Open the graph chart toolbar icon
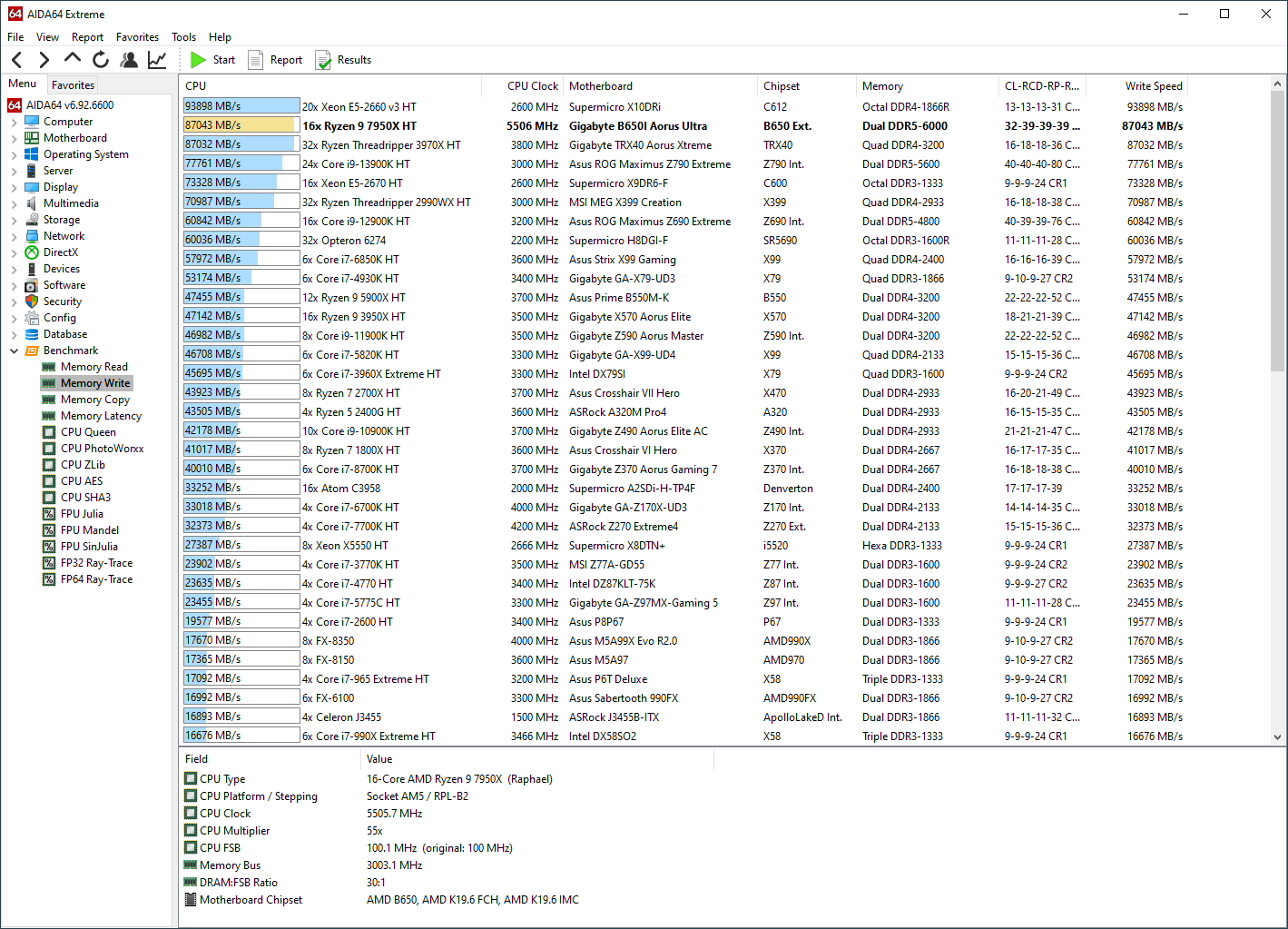Screen dimensions: 1288x929 (x=157, y=60)
